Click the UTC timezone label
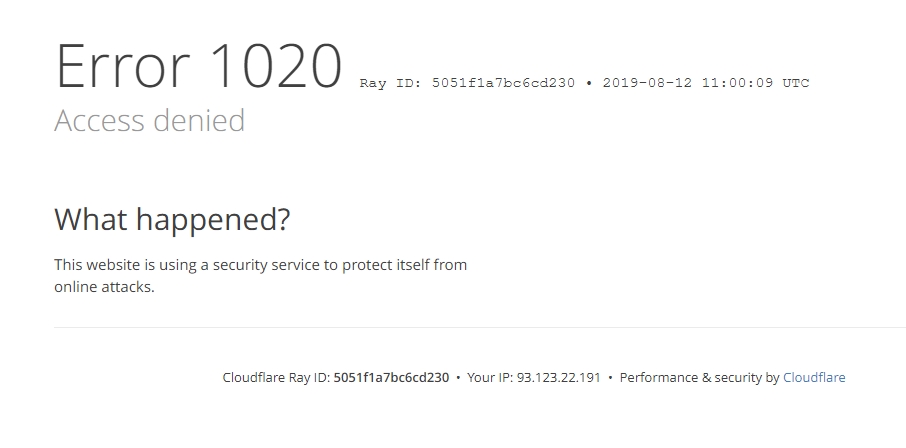906x448 pixels. click(796, 83)
